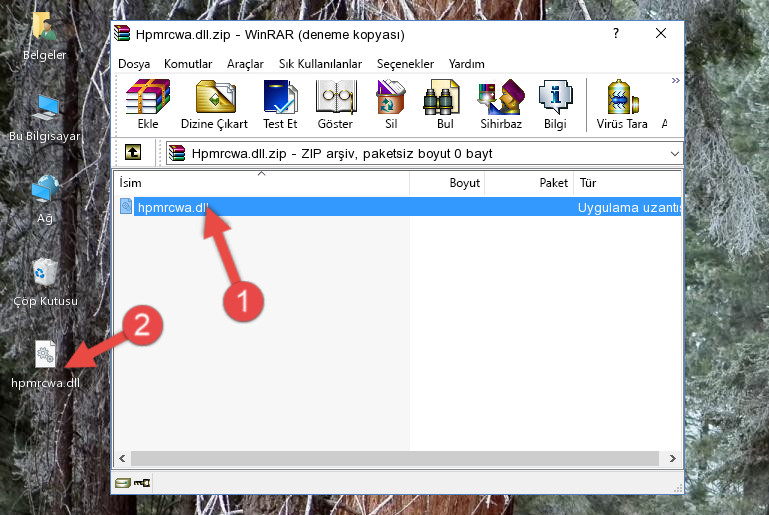Sort by Paket column header
The image size is (769, 515).
point(529,183)
